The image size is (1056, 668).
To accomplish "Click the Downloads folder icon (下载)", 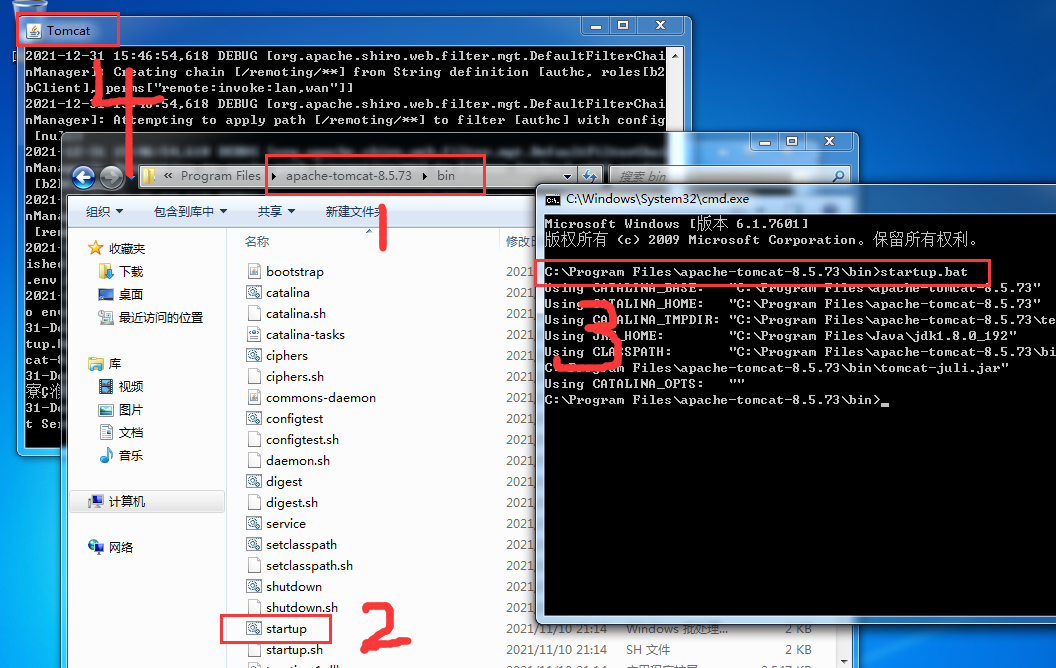I will 106,271.
